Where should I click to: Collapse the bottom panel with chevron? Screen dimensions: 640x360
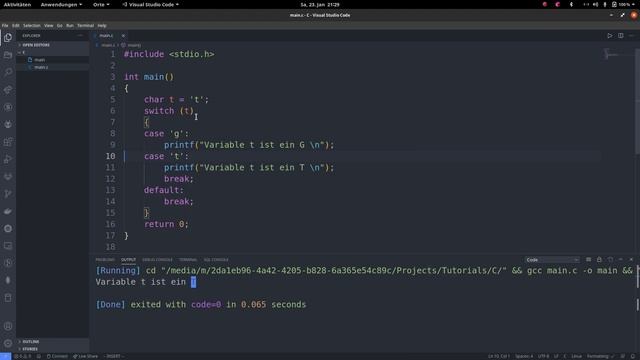pyautogui.click(x=620, y=260)
